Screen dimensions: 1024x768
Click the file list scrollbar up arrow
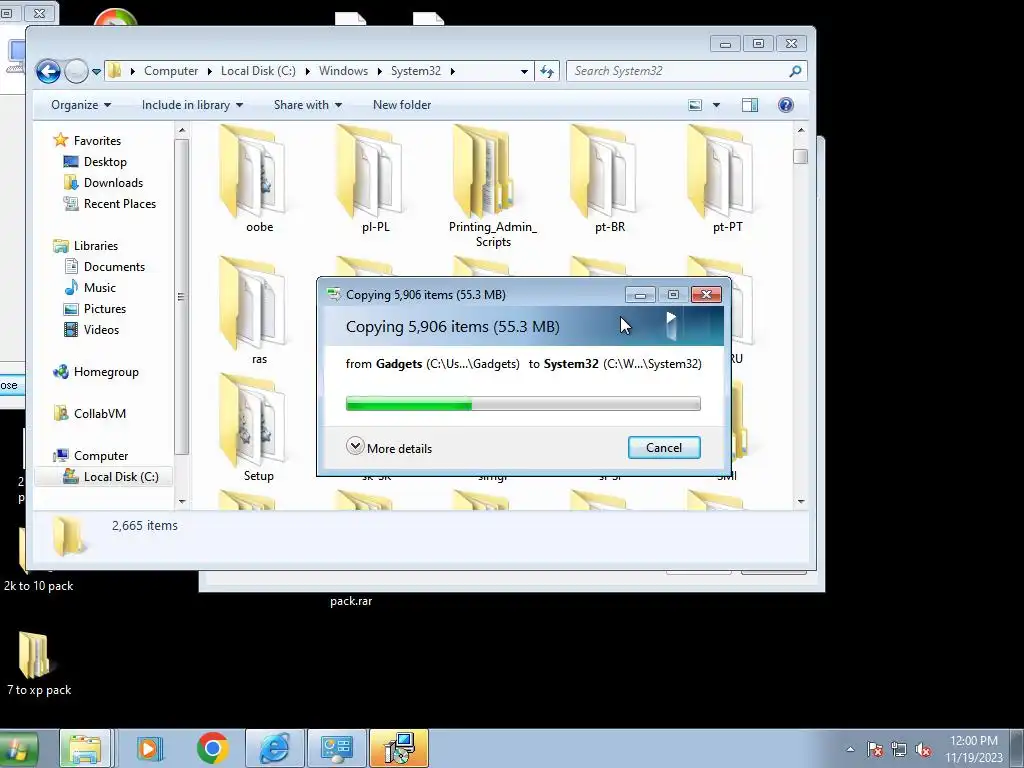tap(801, 131)
